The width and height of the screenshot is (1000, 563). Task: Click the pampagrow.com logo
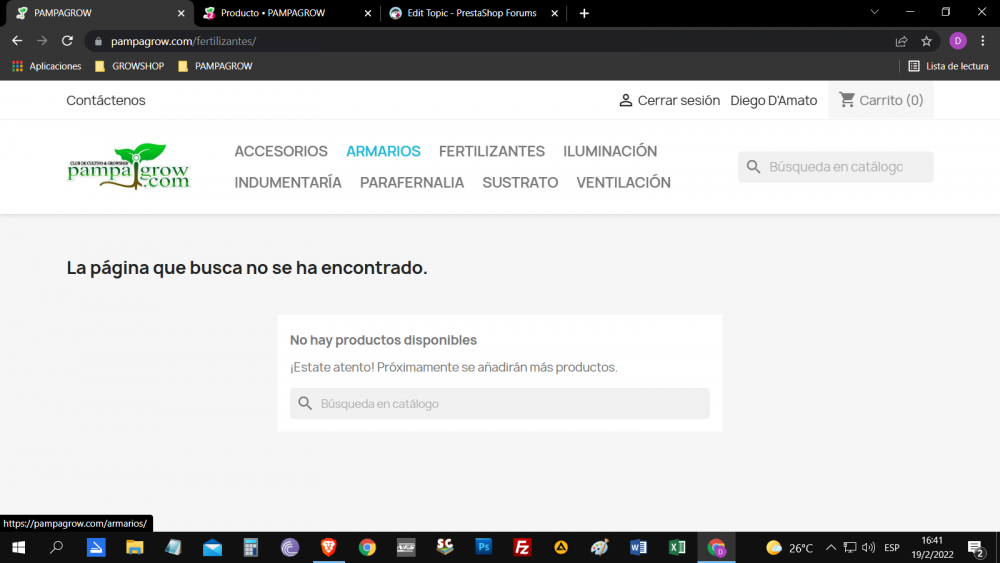(x=128, y=166)
